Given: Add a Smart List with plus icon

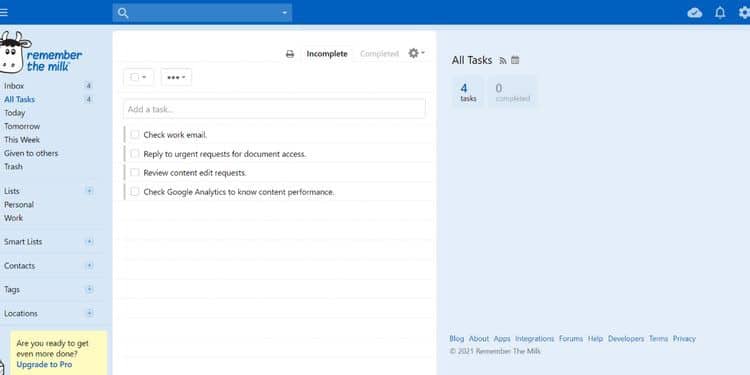Looking at the screenshot, I should 89,242.
